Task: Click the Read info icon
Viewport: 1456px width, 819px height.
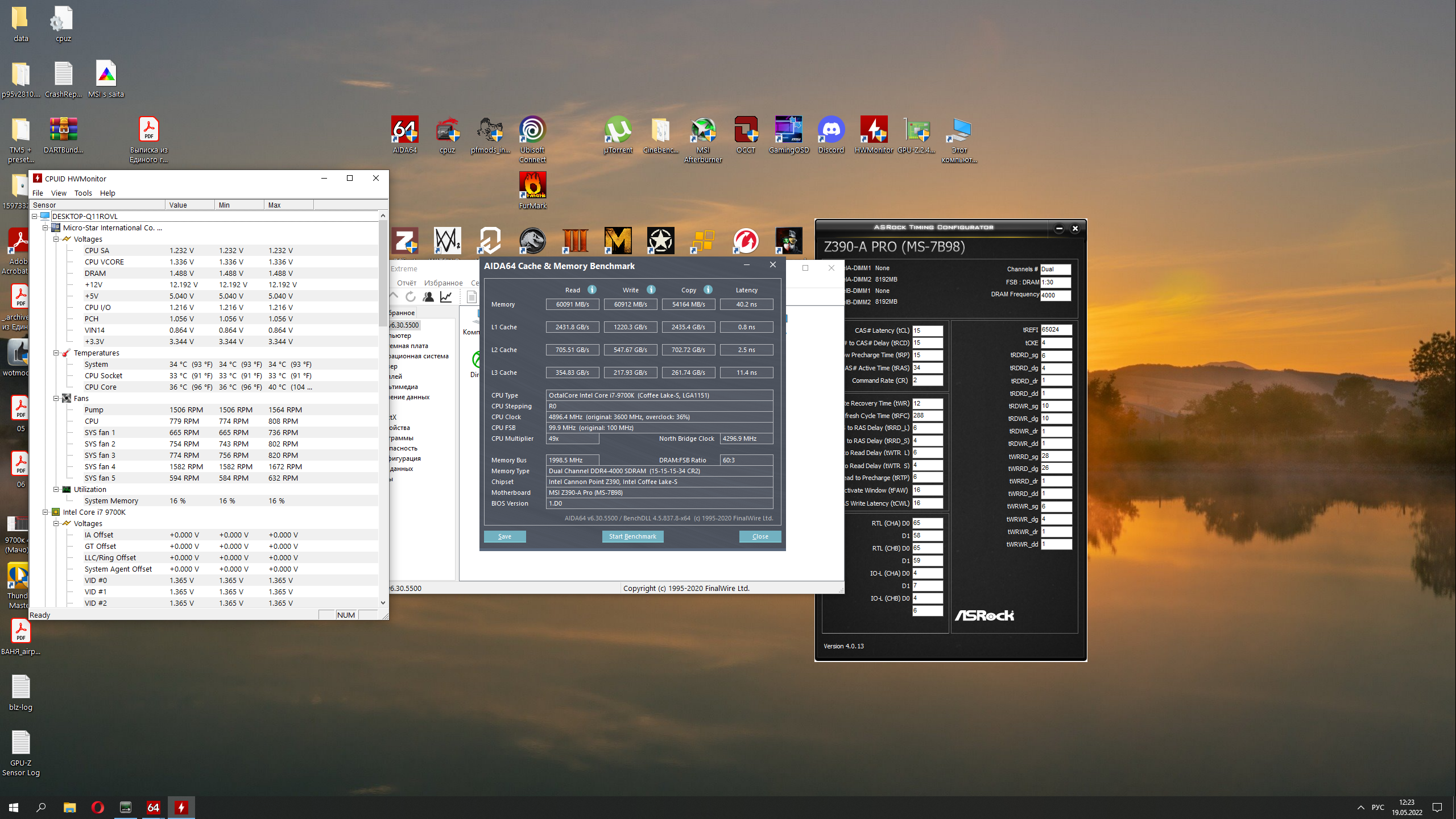Action: [x=592, y=289]
